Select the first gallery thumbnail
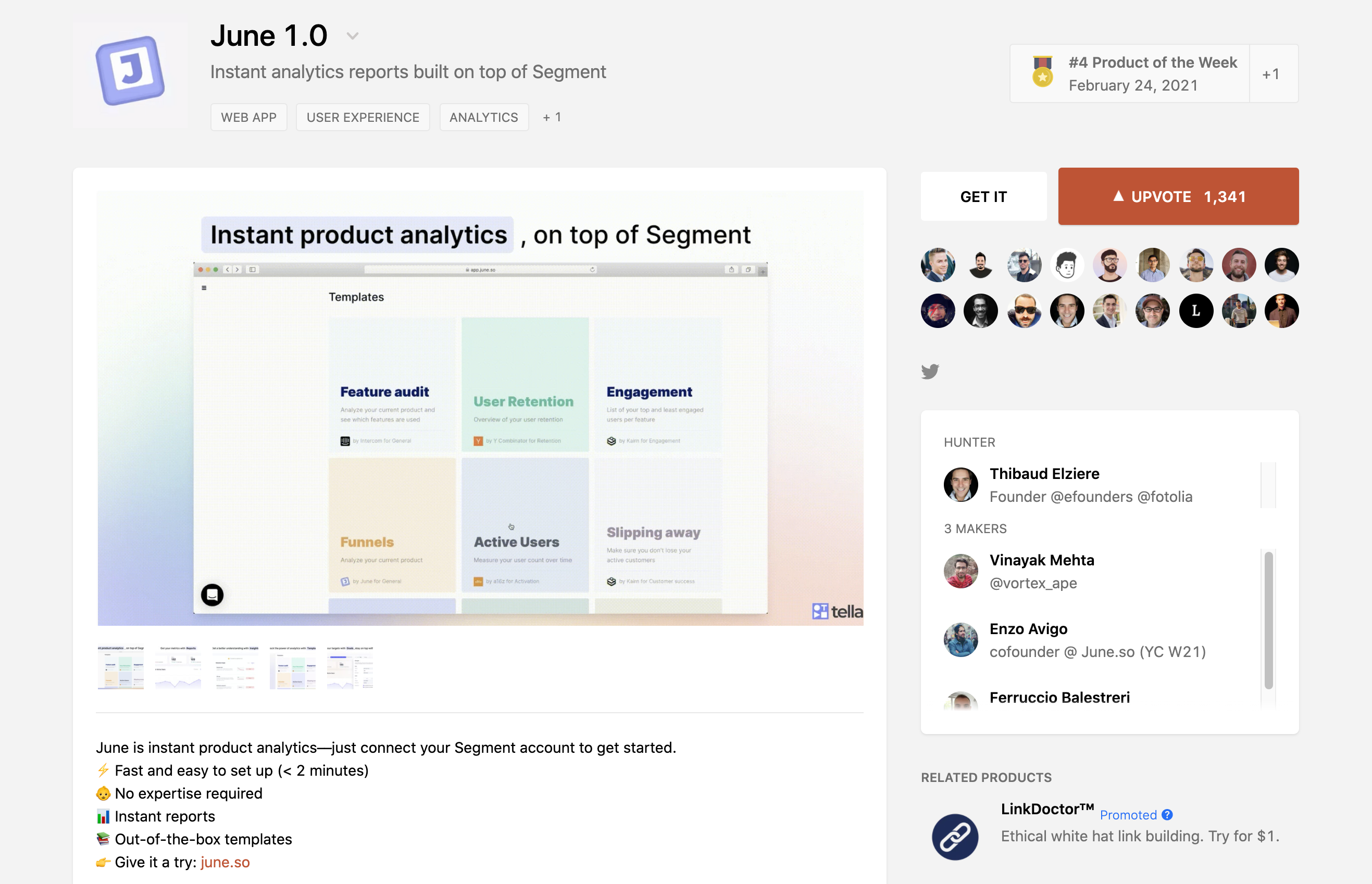Image resolution: width=1372 pixels, height=884 pixels. (121, 667)
